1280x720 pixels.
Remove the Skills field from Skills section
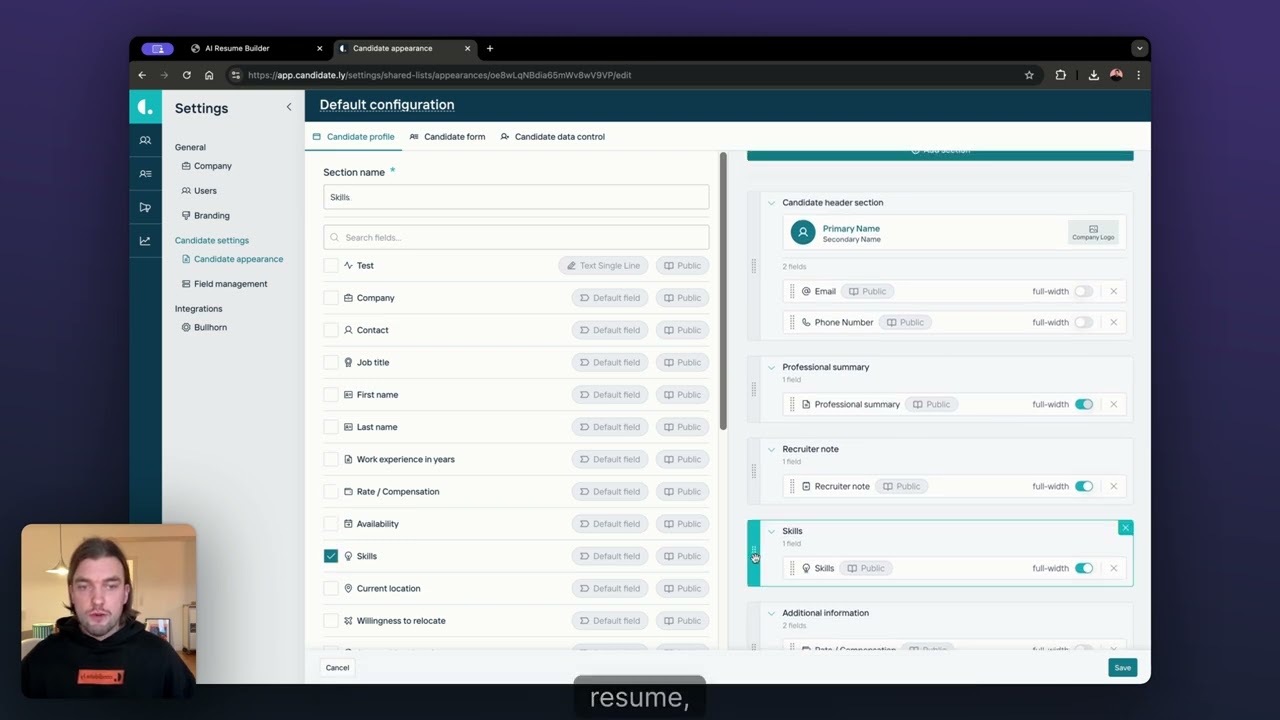(1114, 568)
